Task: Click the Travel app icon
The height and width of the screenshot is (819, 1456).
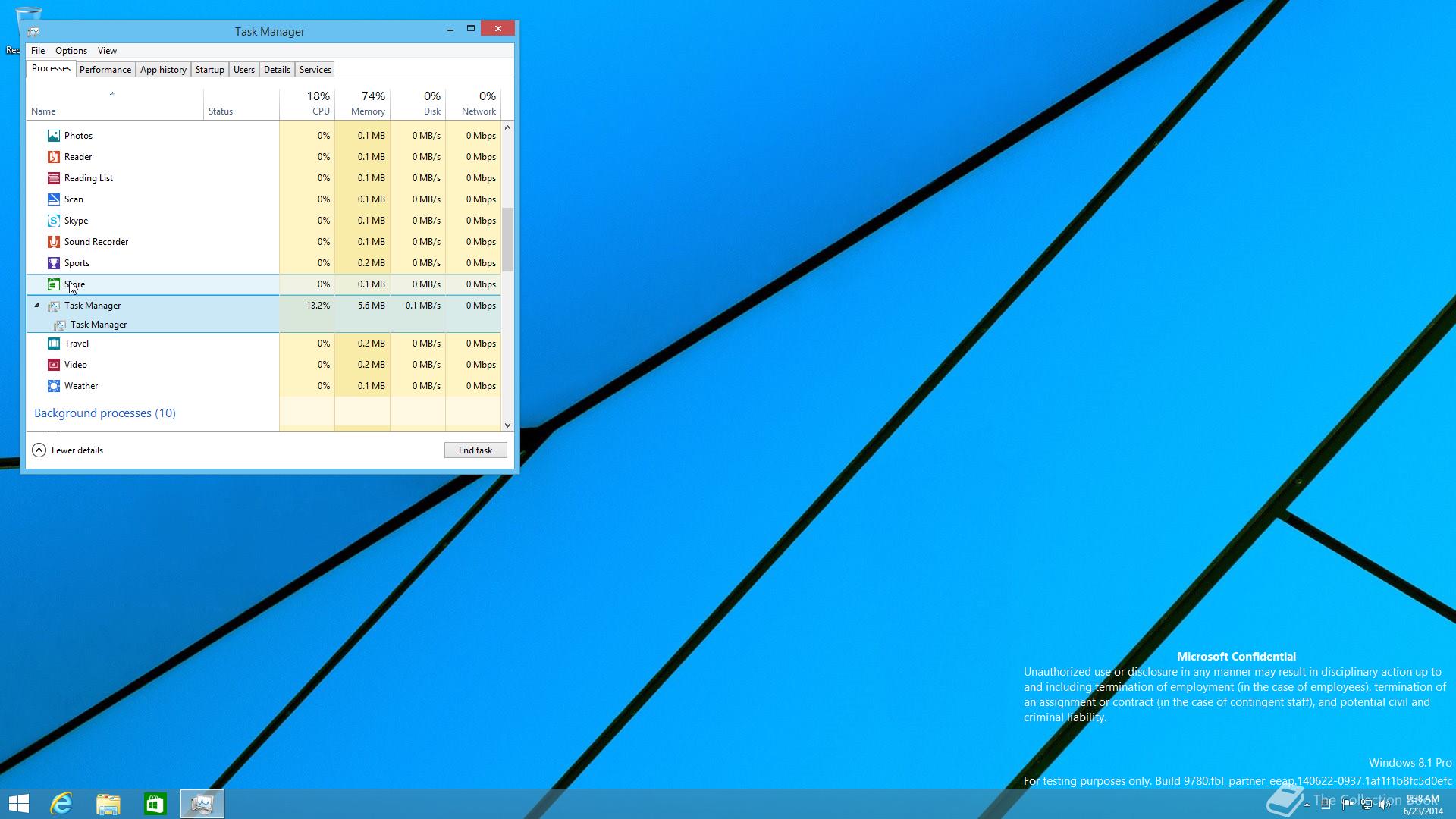Action: click(53, 344)
